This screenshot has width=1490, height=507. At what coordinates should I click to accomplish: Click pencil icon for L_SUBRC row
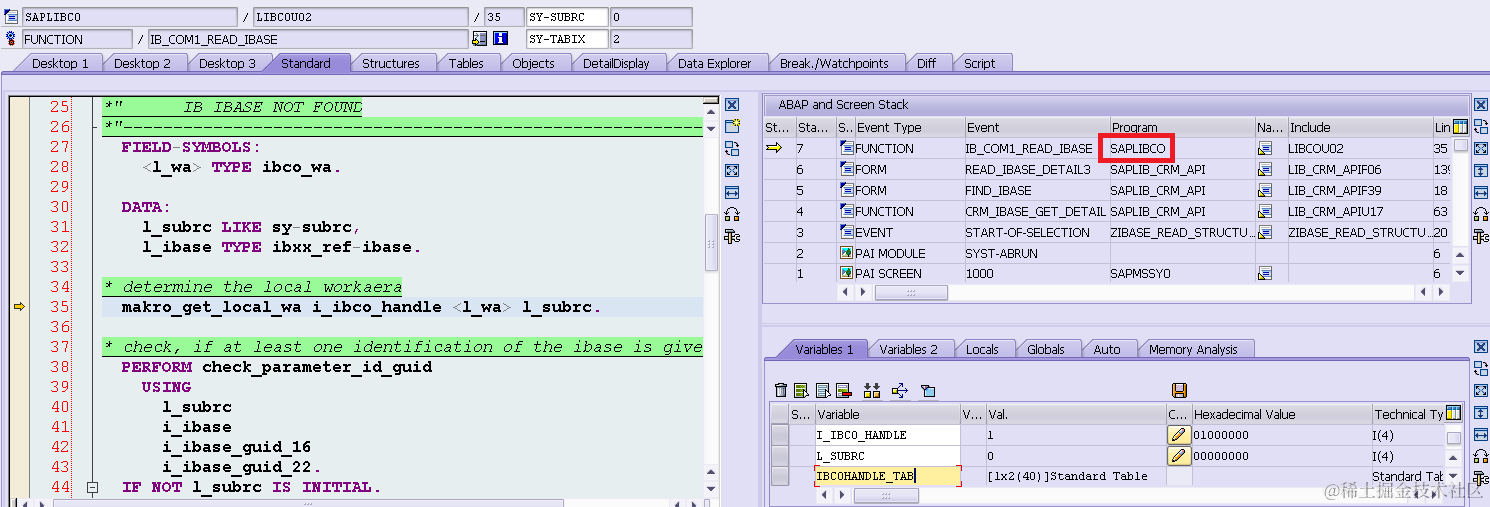[1179, 456]
